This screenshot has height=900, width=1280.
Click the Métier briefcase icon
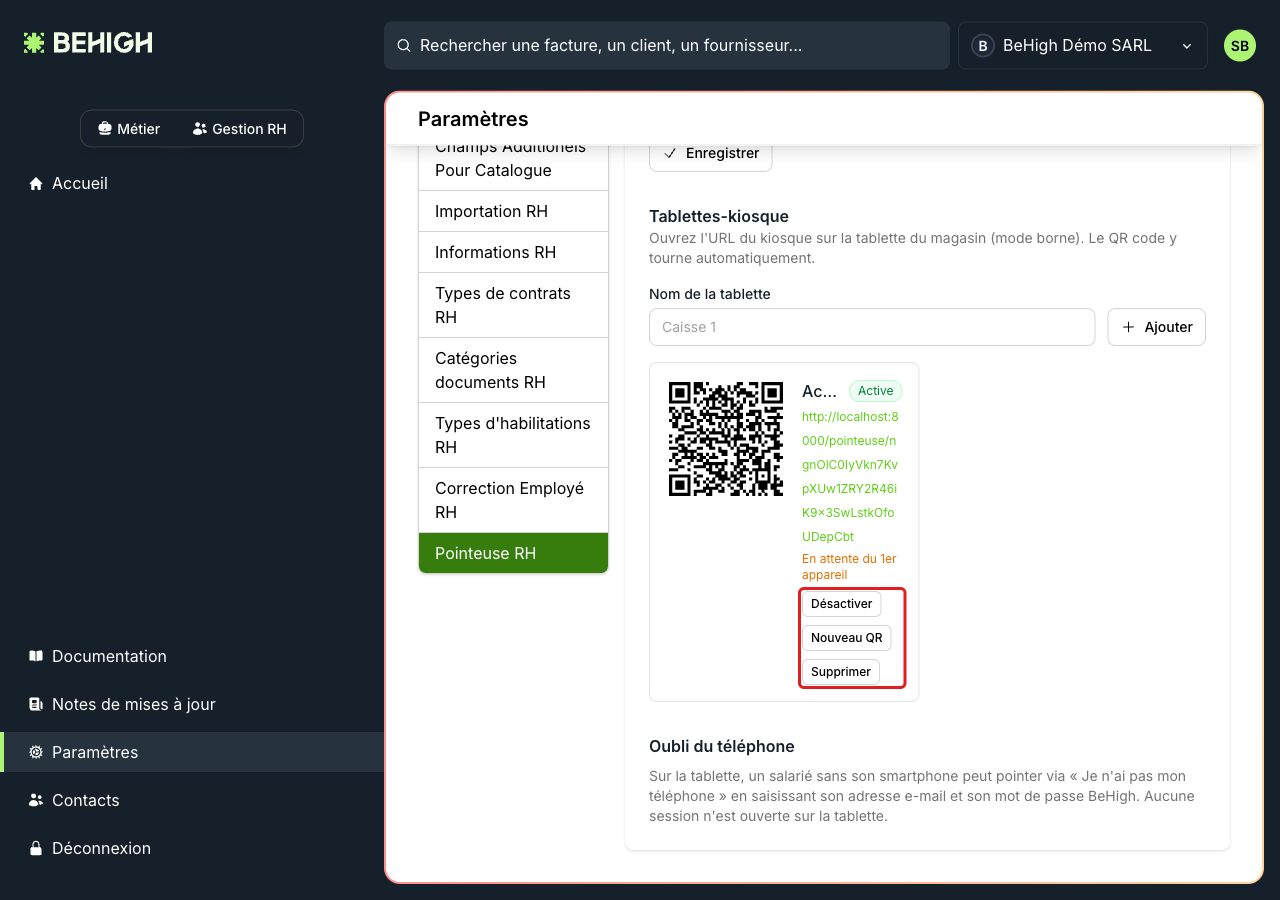pyautogui.click(x=104, y=129)
